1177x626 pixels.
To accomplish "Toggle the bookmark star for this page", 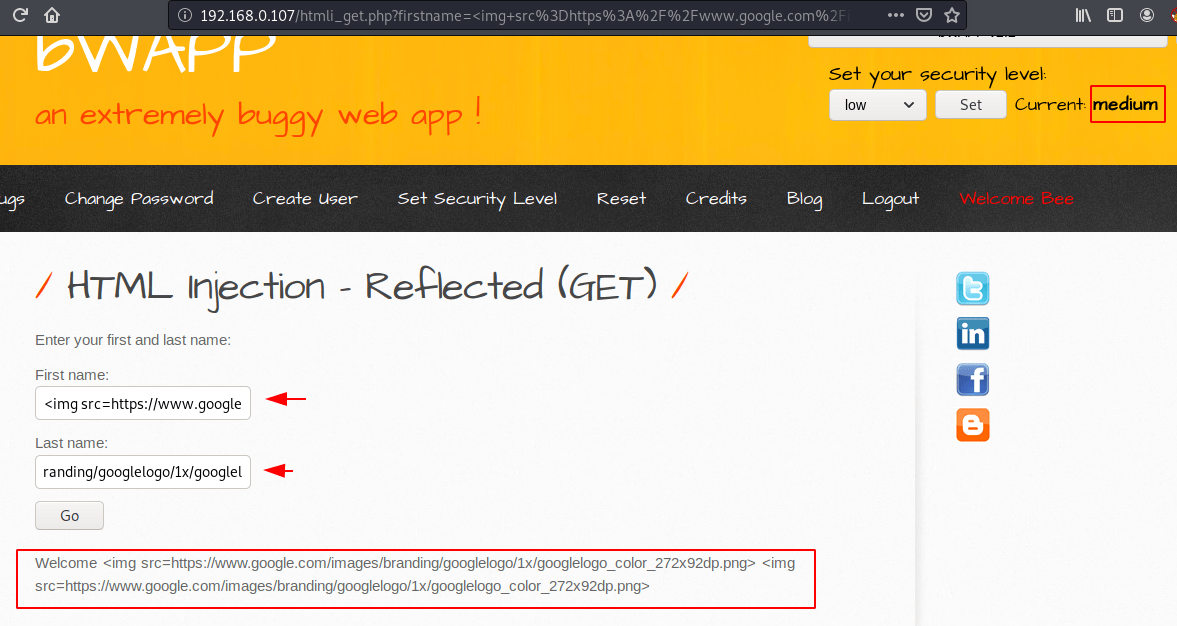I will [951, 15].
